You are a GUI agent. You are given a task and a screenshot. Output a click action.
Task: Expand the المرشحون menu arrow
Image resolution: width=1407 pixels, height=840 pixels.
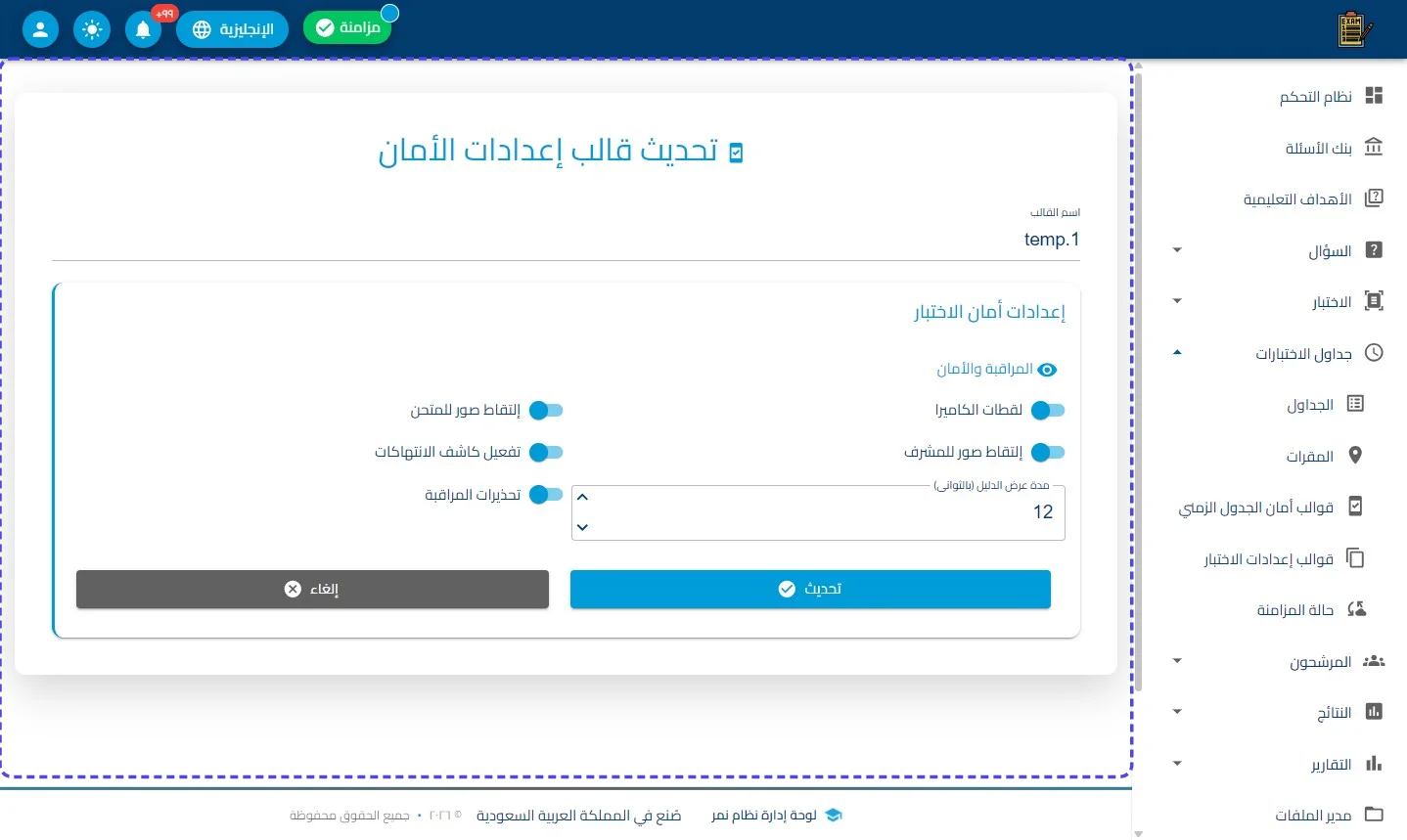pos(1177,661)
